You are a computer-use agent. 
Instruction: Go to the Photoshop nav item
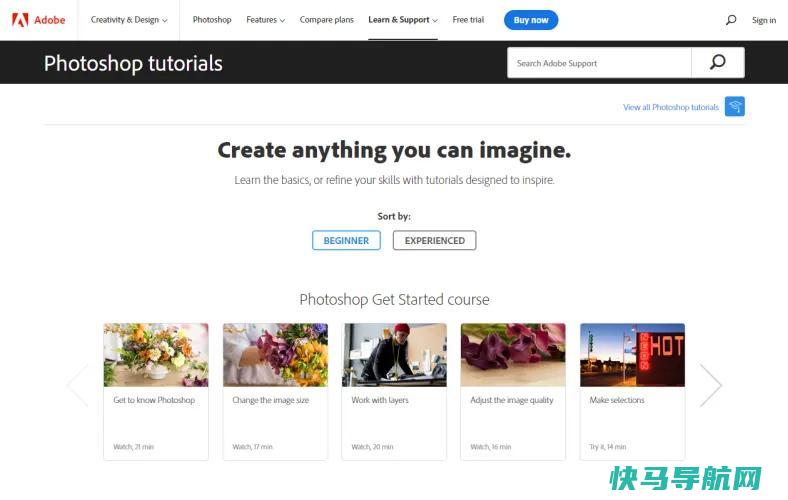pos(212,20)
